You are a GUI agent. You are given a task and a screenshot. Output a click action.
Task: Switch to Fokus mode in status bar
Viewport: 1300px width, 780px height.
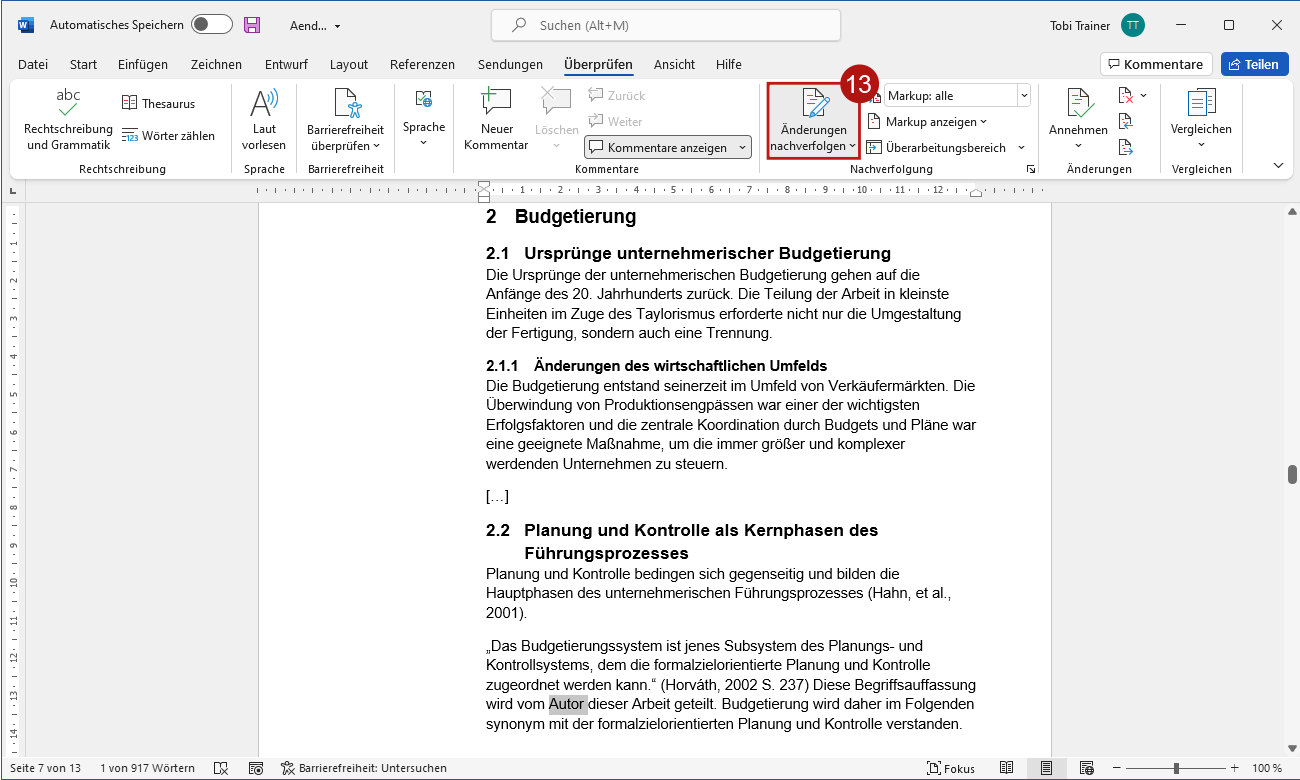pos(951,768)
